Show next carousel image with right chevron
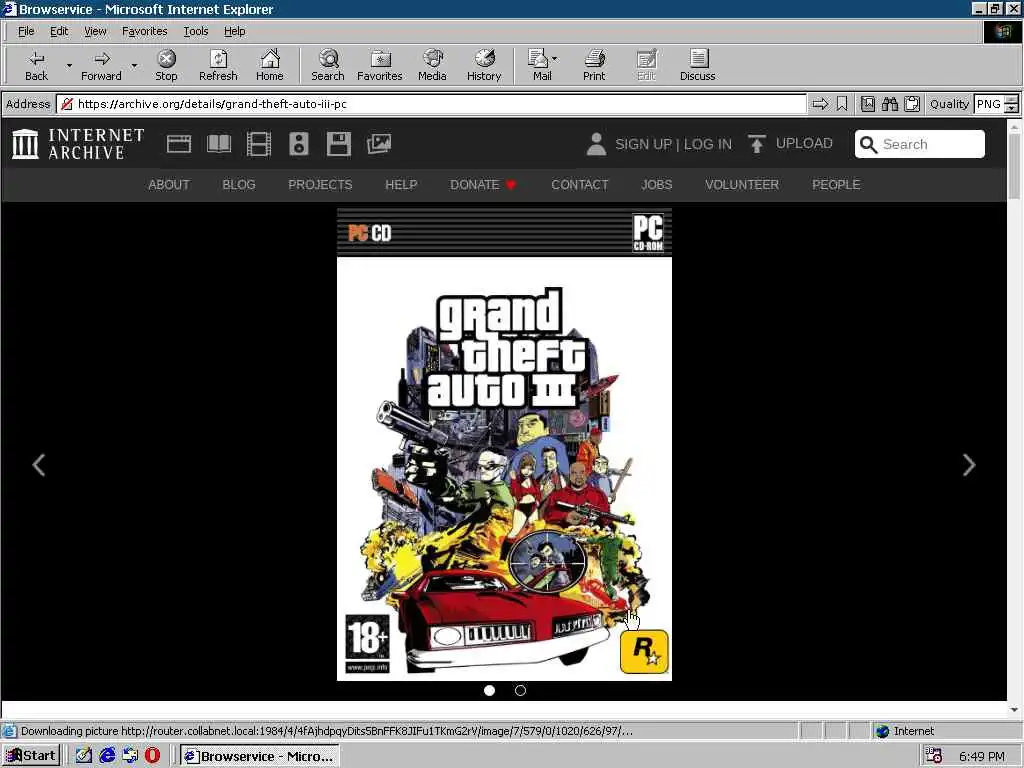1024x768 pixels. click(968, 465)
